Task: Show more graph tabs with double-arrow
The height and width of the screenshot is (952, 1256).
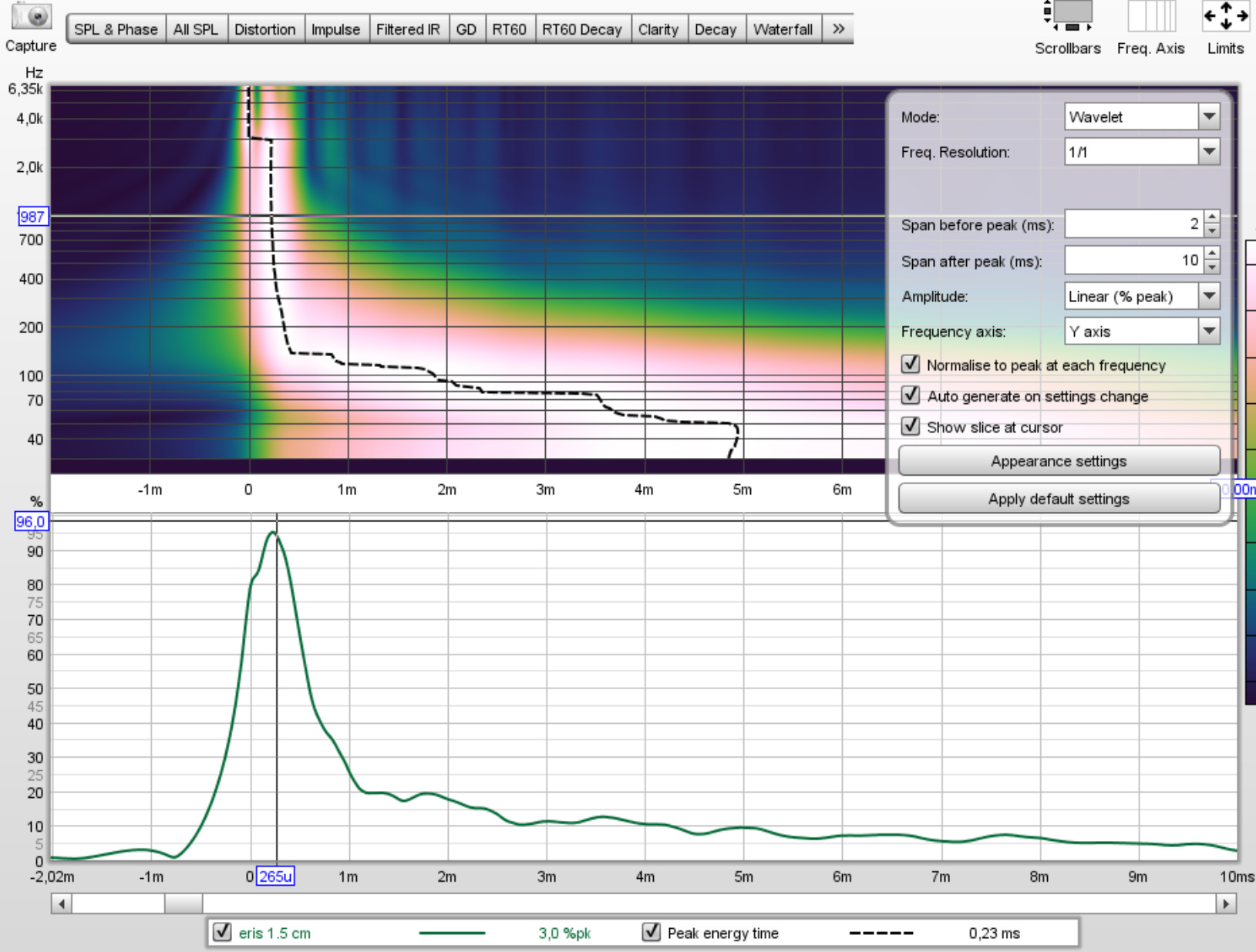Action: tap(838, 29)
